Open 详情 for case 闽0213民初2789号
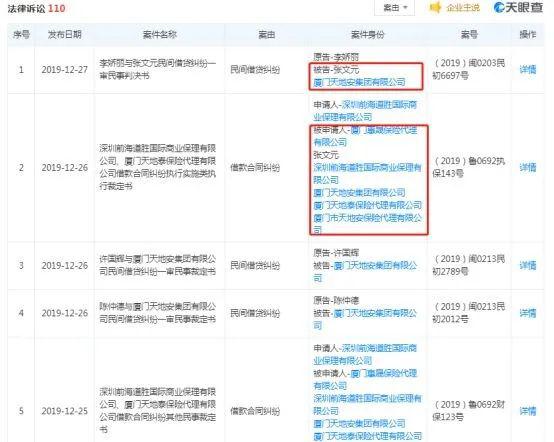The image size is (554, 442). tap(528, 265)
